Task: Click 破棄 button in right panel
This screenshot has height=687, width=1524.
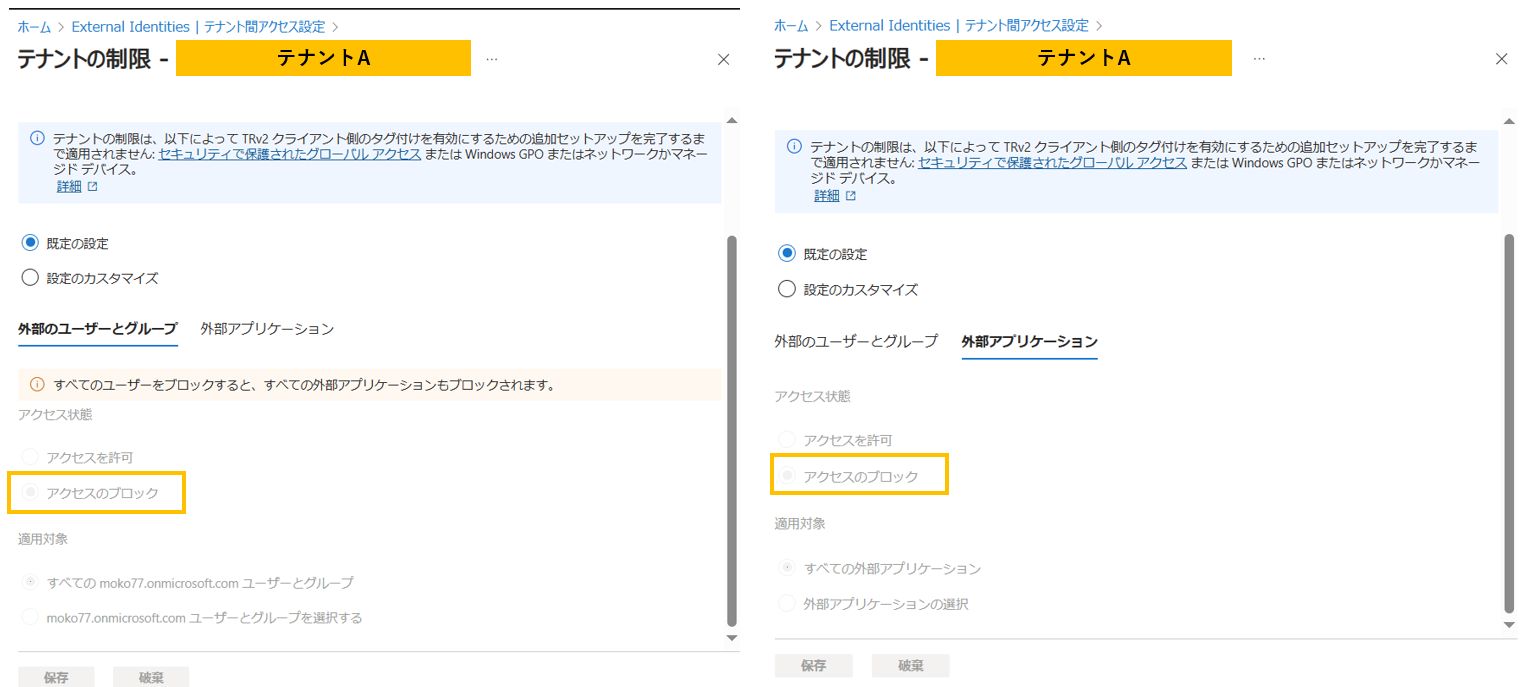Action: 910,666
